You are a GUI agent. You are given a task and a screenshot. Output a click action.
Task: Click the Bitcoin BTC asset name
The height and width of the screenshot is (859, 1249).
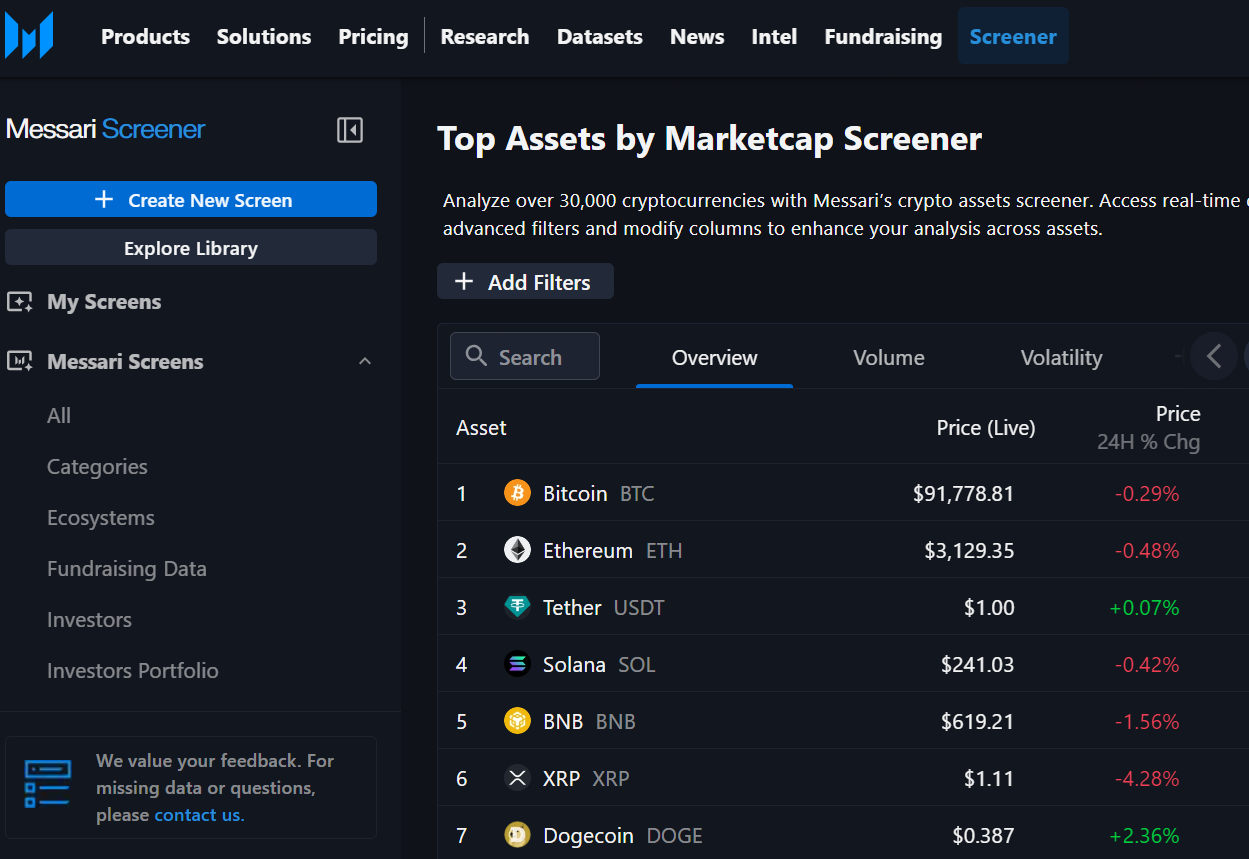point(598,493)
